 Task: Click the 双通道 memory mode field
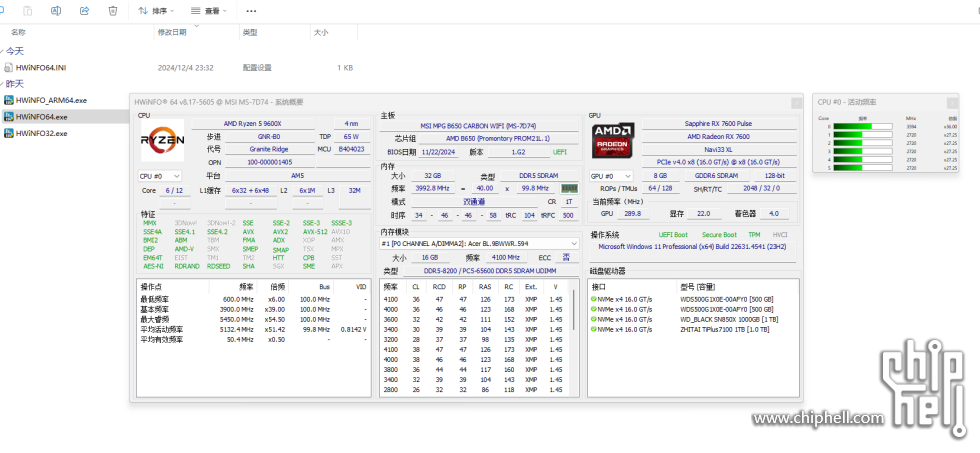(472, 202)
